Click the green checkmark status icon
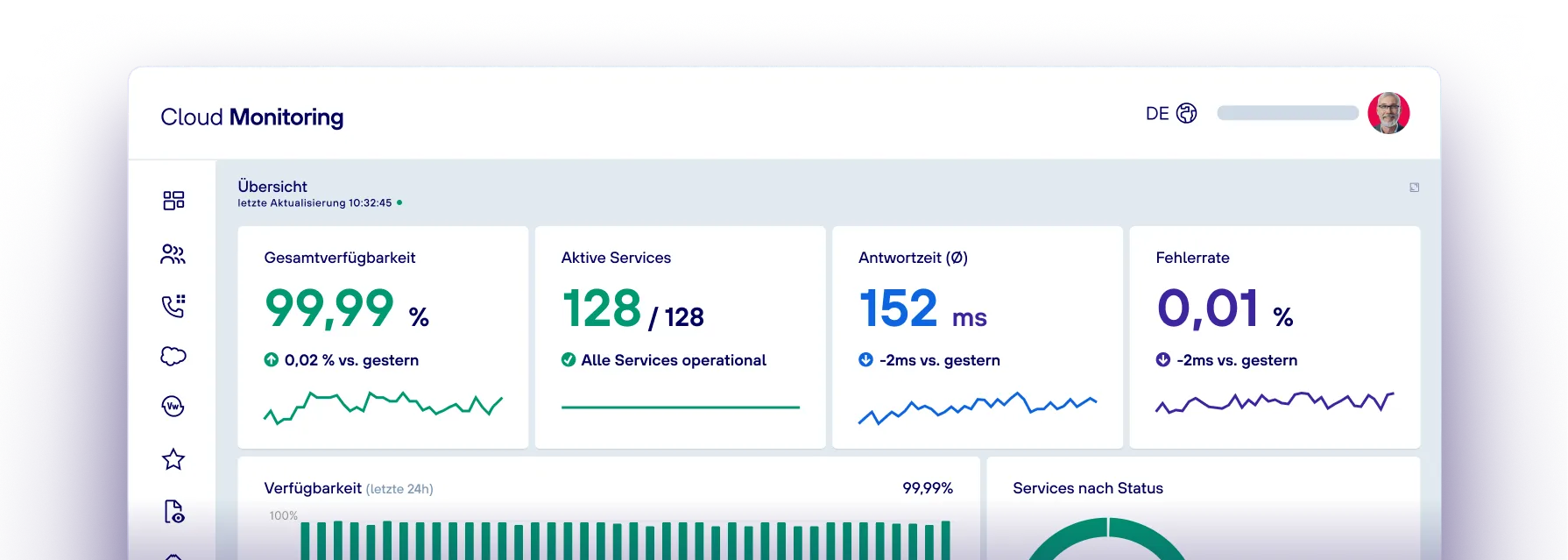This screenshot has width=1568, height=560. pyautogui.click(x=569, y=359)
